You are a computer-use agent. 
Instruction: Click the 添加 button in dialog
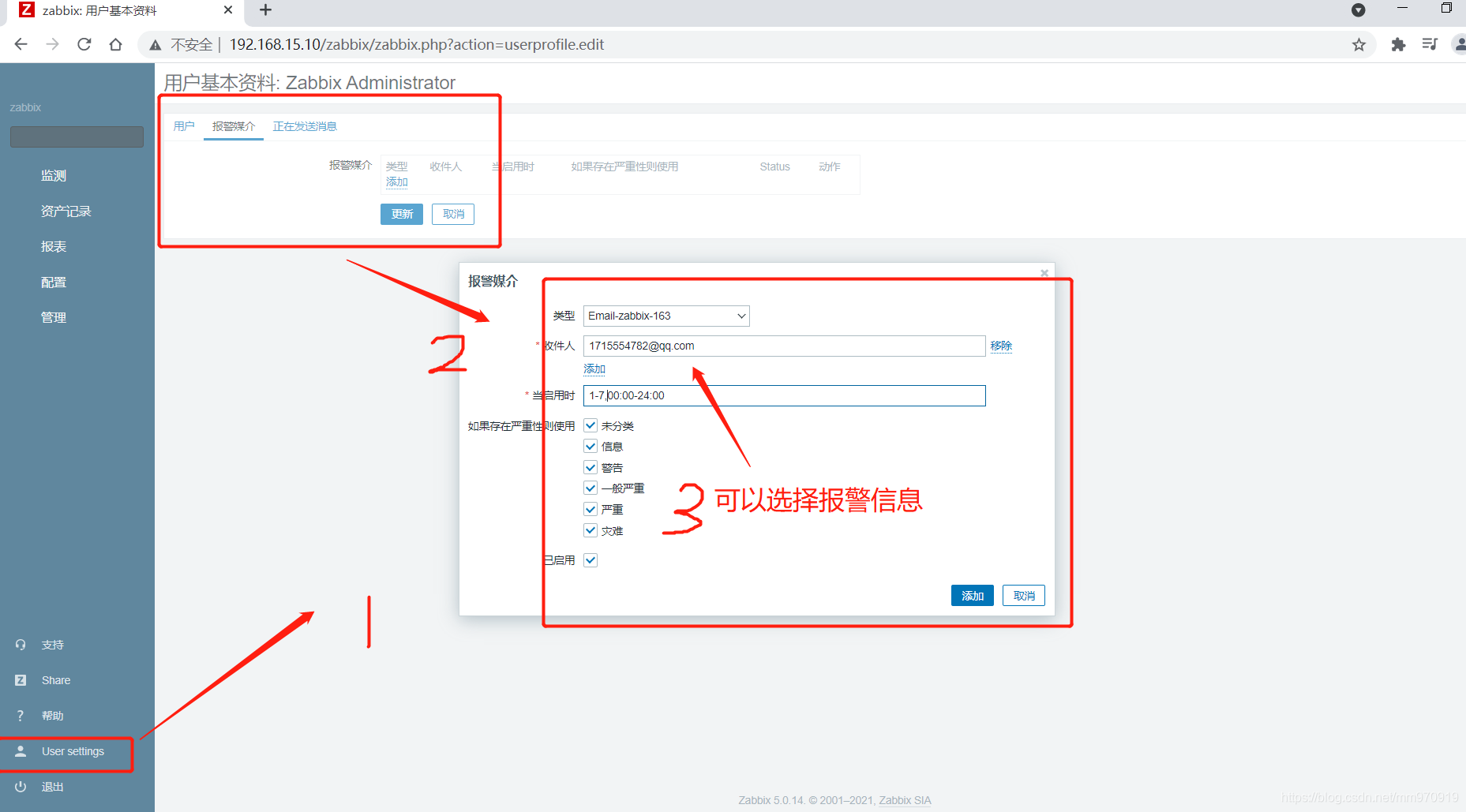click(973, 596)
